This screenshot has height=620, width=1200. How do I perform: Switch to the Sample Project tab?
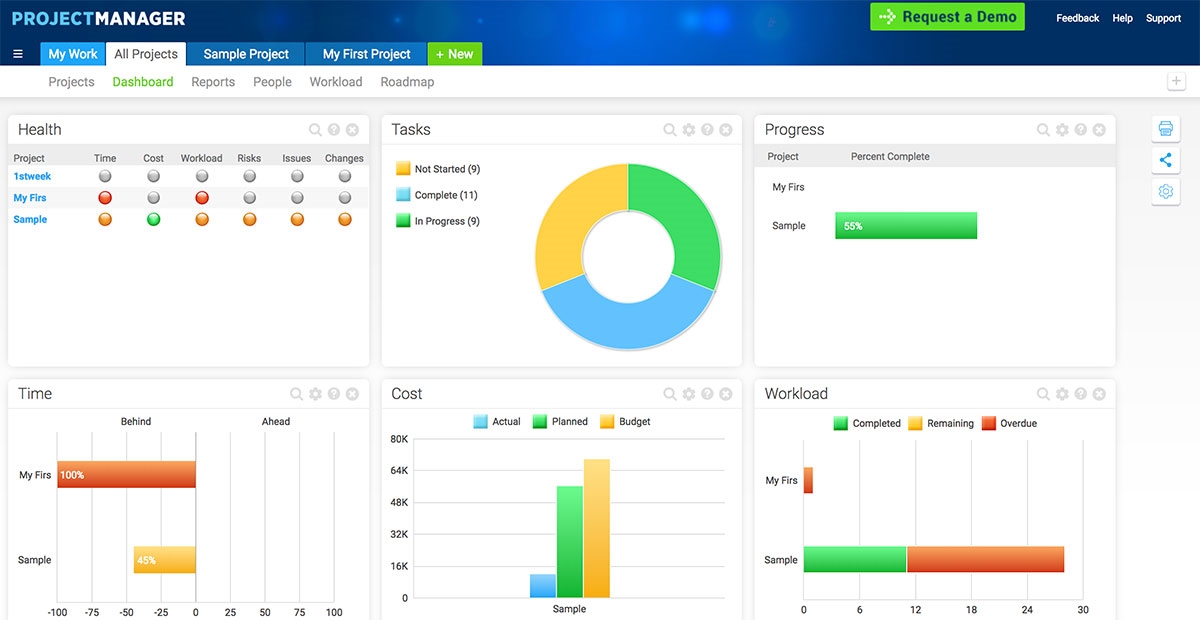(246, 54)
